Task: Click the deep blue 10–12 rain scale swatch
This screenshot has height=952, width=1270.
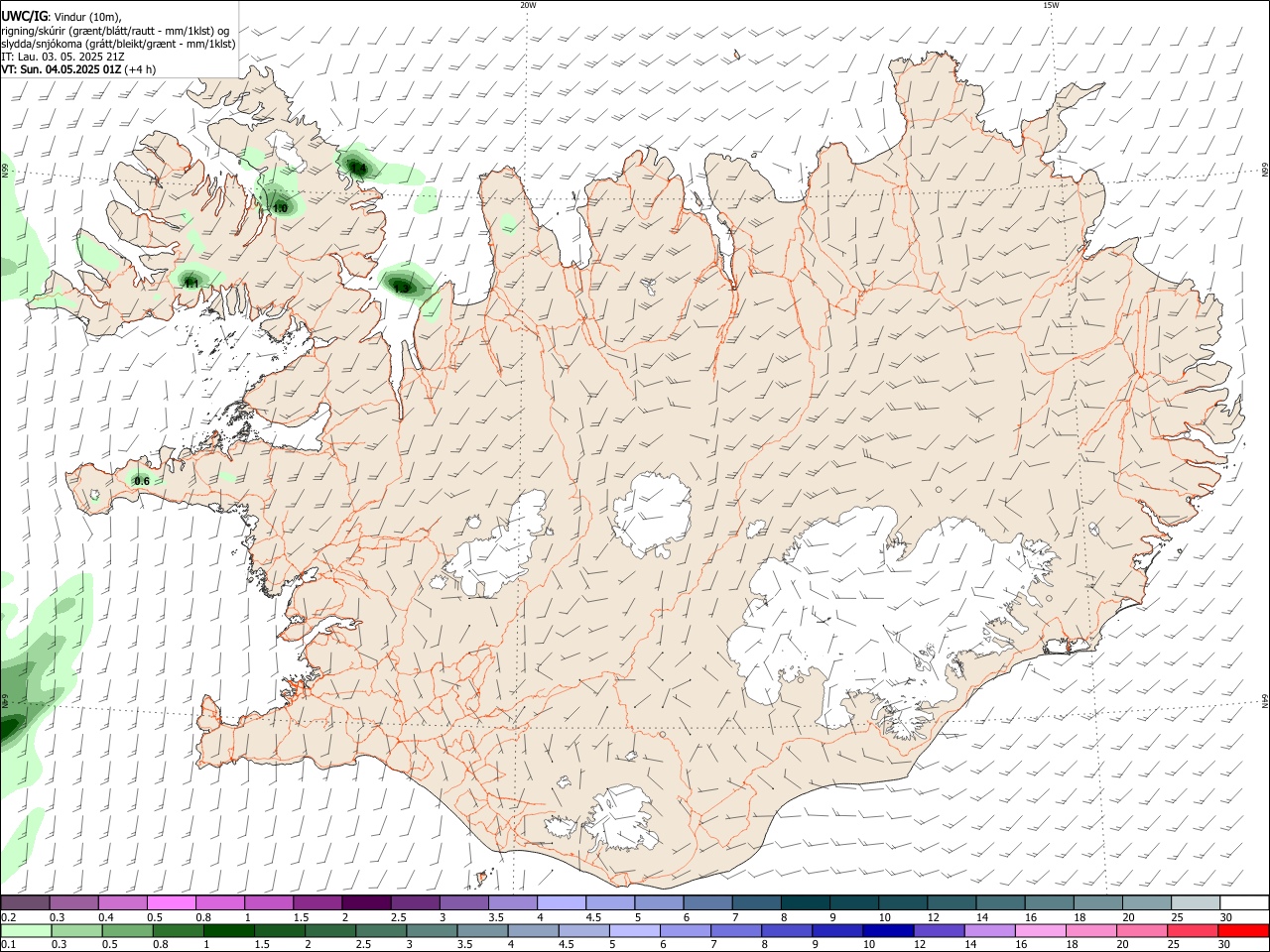Action: click(887, 931)
